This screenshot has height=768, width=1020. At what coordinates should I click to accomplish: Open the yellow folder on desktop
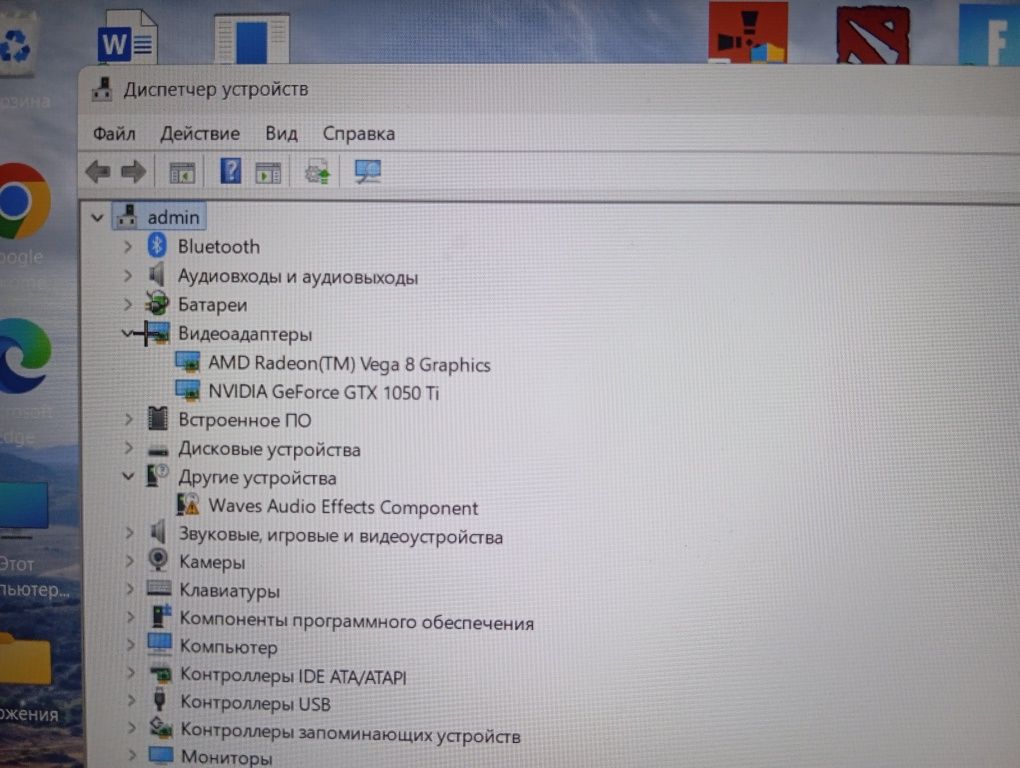pos(25,659)
